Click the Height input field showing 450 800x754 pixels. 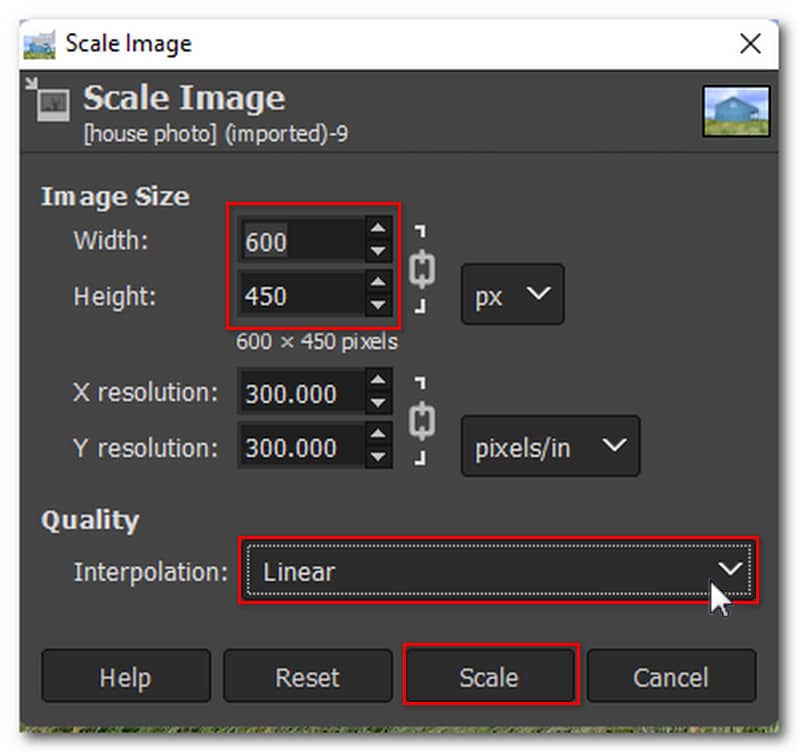pos(302,295)
